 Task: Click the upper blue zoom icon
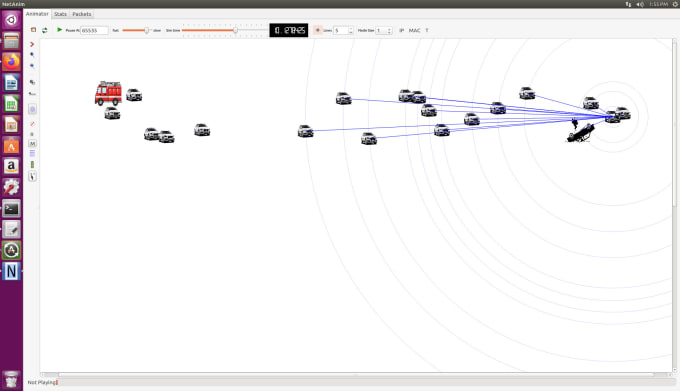32,55
